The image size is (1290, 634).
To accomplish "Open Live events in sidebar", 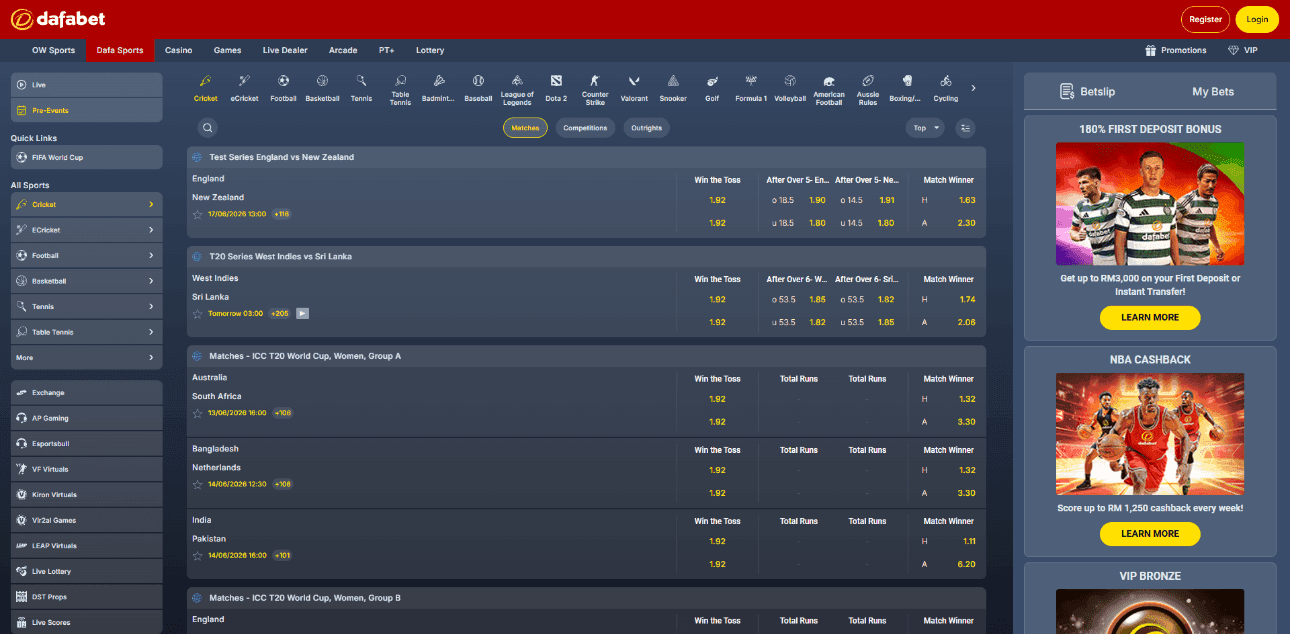I will point(86,85).
